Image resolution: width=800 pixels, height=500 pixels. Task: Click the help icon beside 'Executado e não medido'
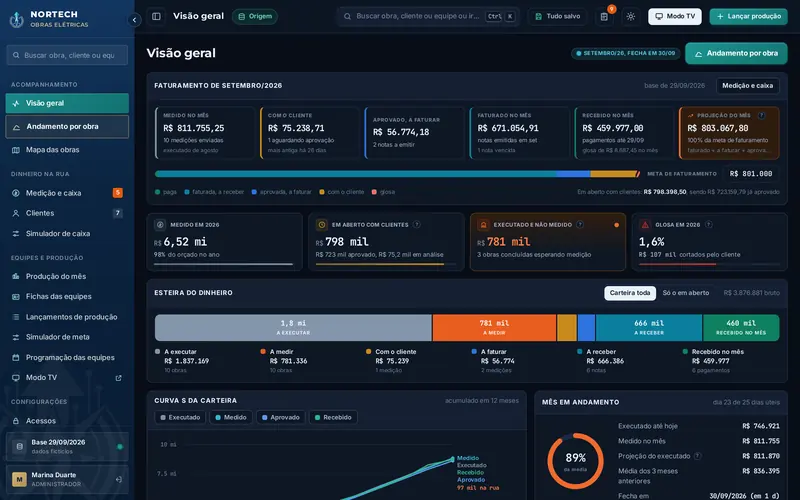pos(580,224)
